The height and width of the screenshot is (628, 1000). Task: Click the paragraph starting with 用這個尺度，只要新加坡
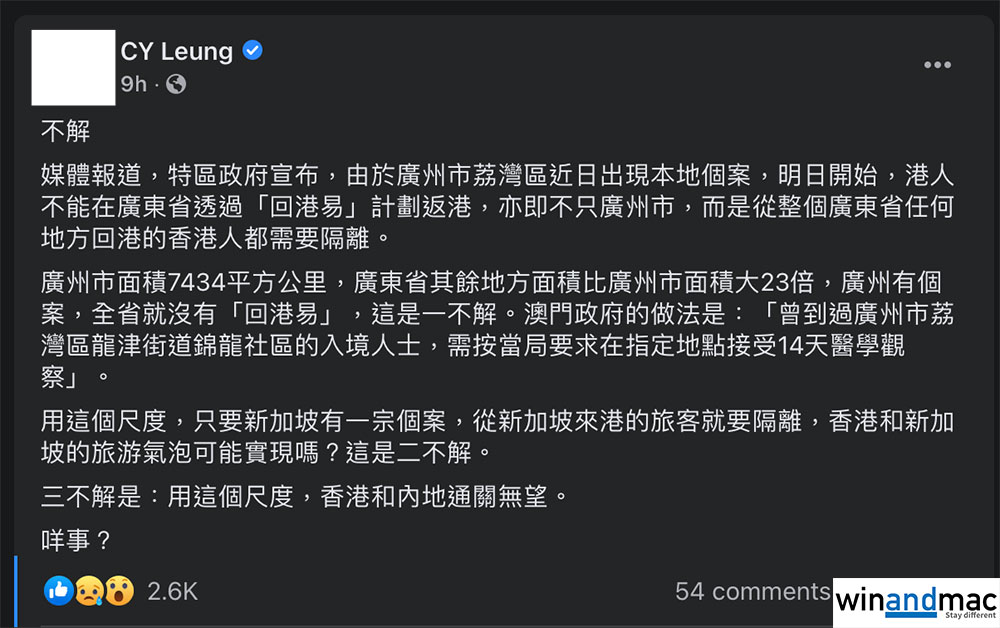(x=497, y=437)
